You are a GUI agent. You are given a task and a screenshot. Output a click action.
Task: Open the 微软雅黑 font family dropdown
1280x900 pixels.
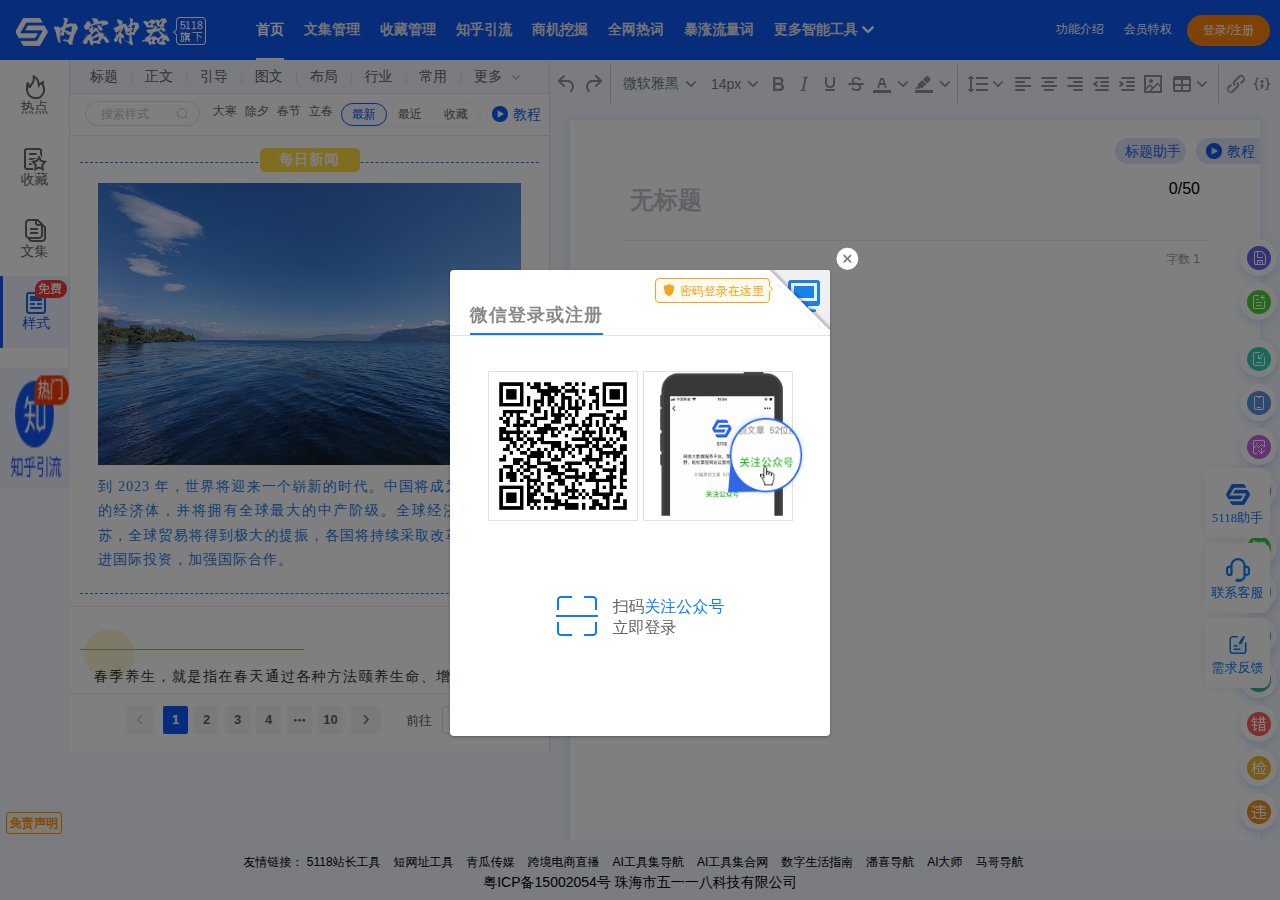(660, 84)
